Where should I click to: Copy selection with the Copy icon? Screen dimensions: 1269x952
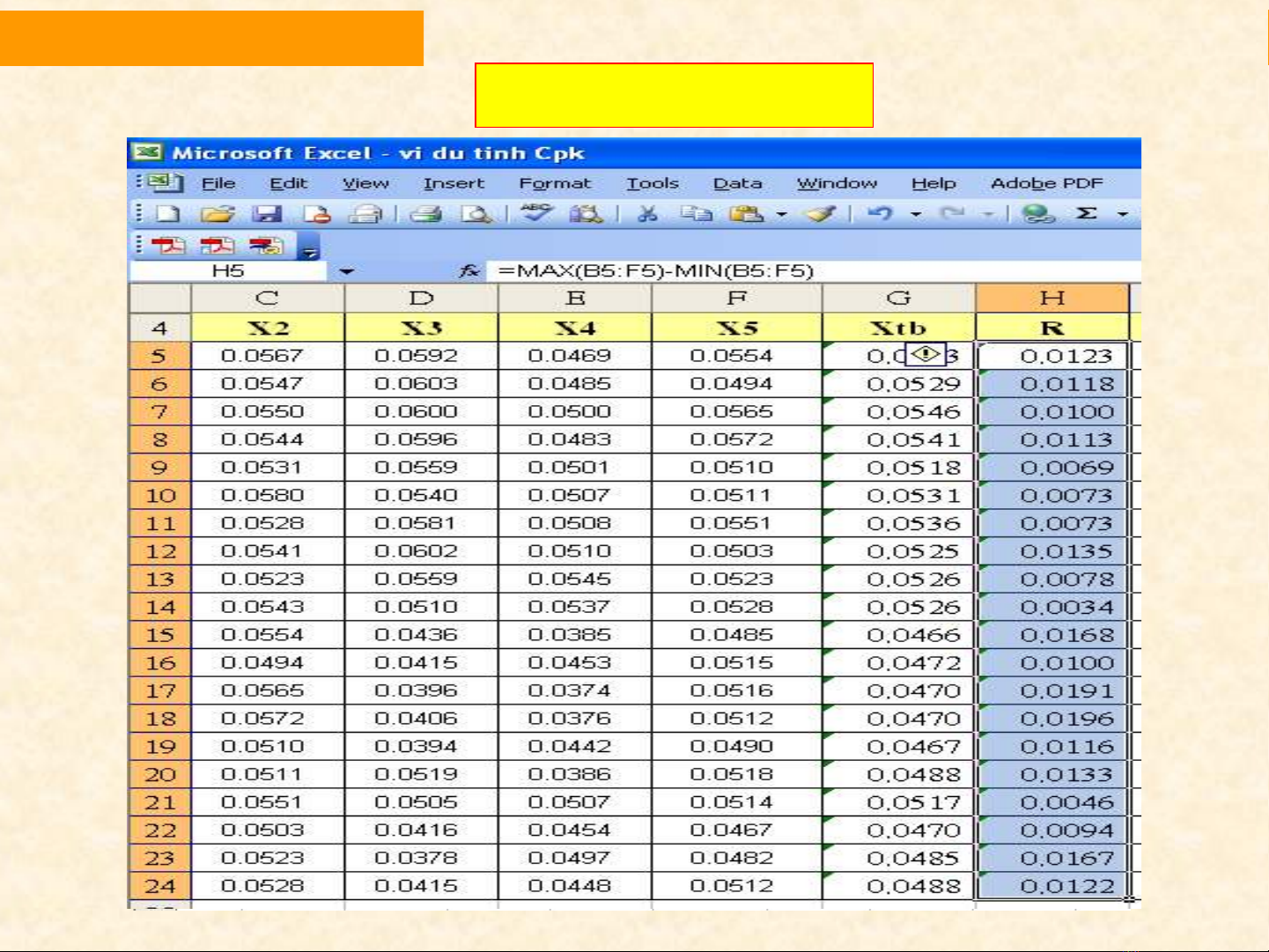coord(697,214)
